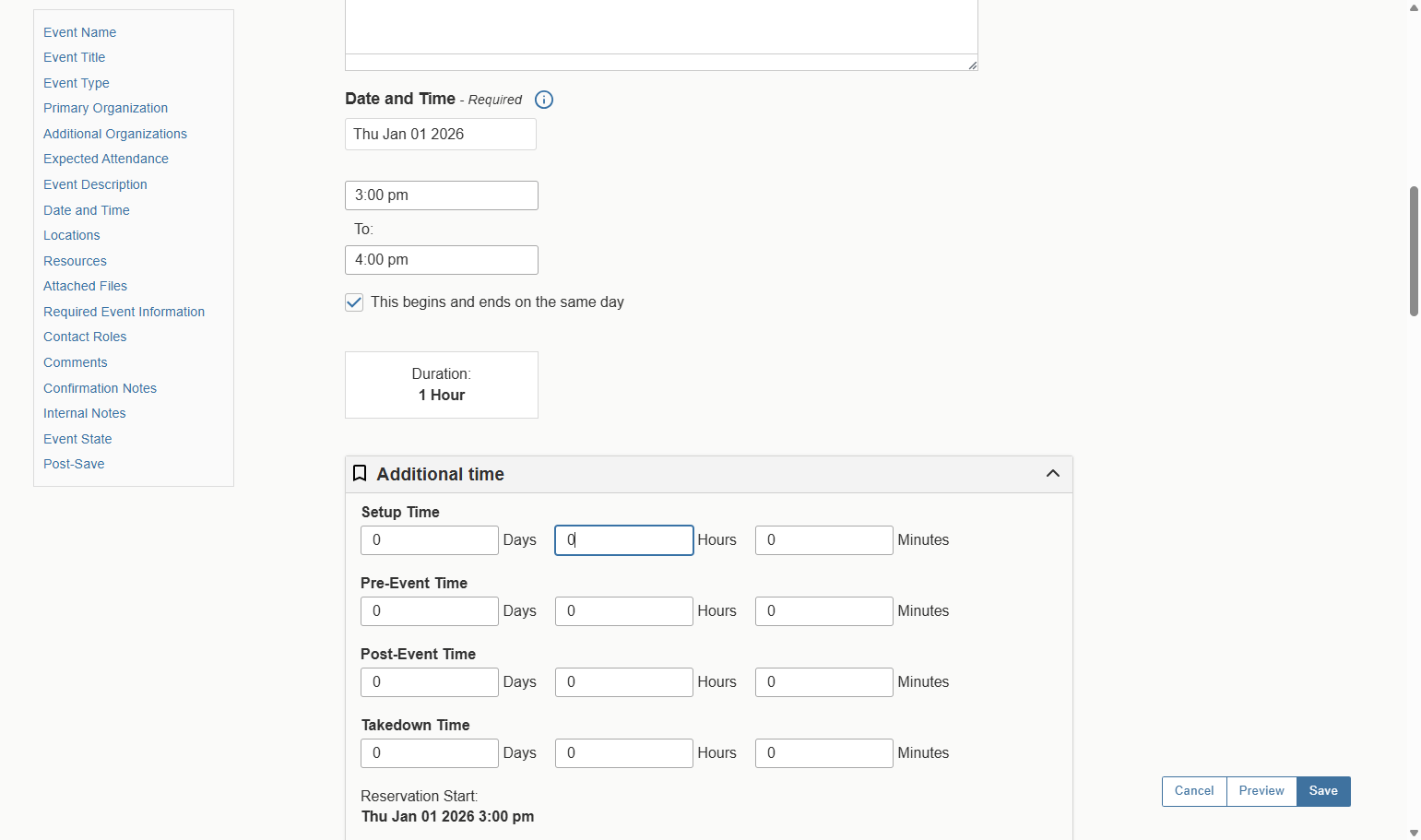Select the Post-Event Time Minutes field
1421x840 pixels.
coord(824,682)
